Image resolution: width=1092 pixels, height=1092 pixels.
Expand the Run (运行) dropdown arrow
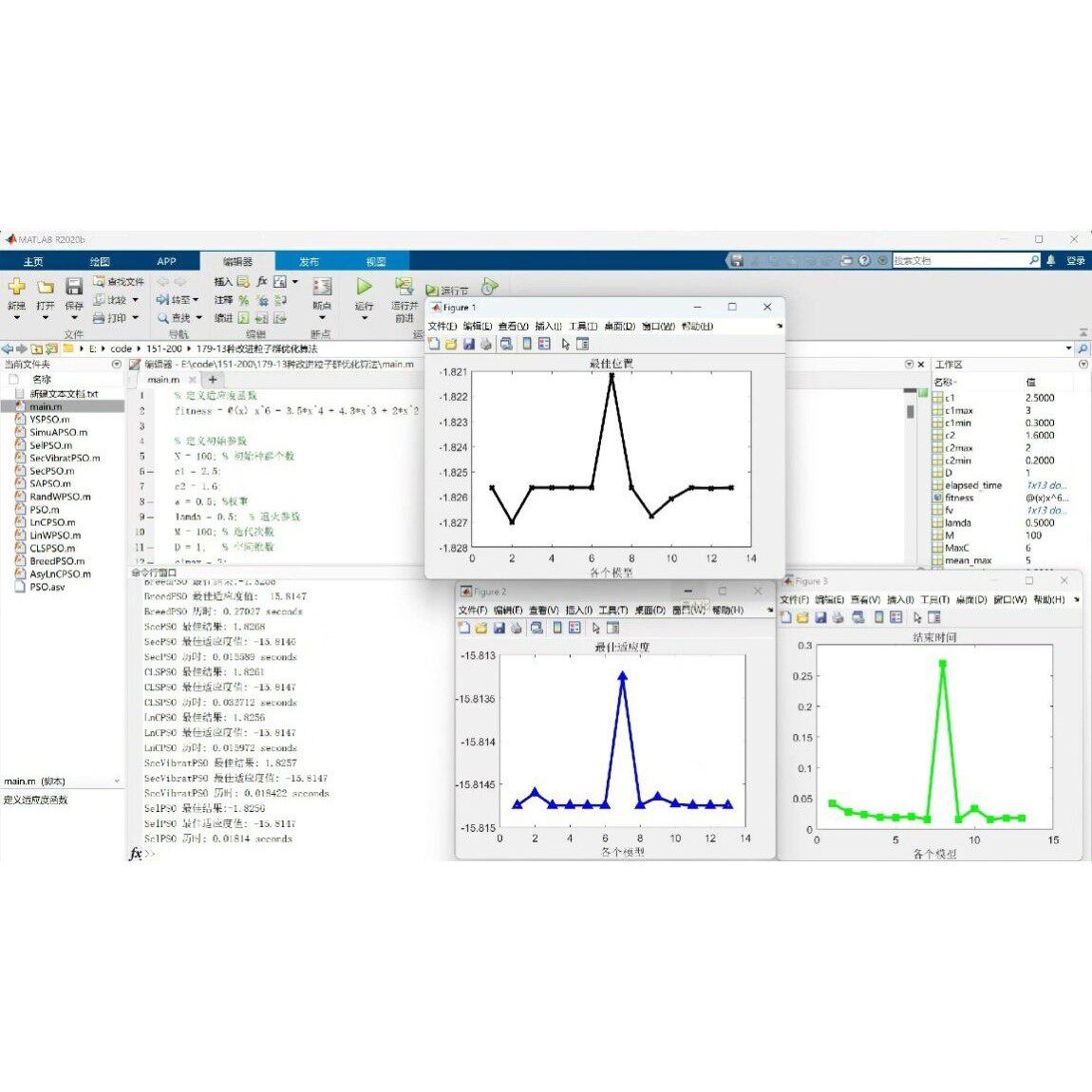pos(365,318)
